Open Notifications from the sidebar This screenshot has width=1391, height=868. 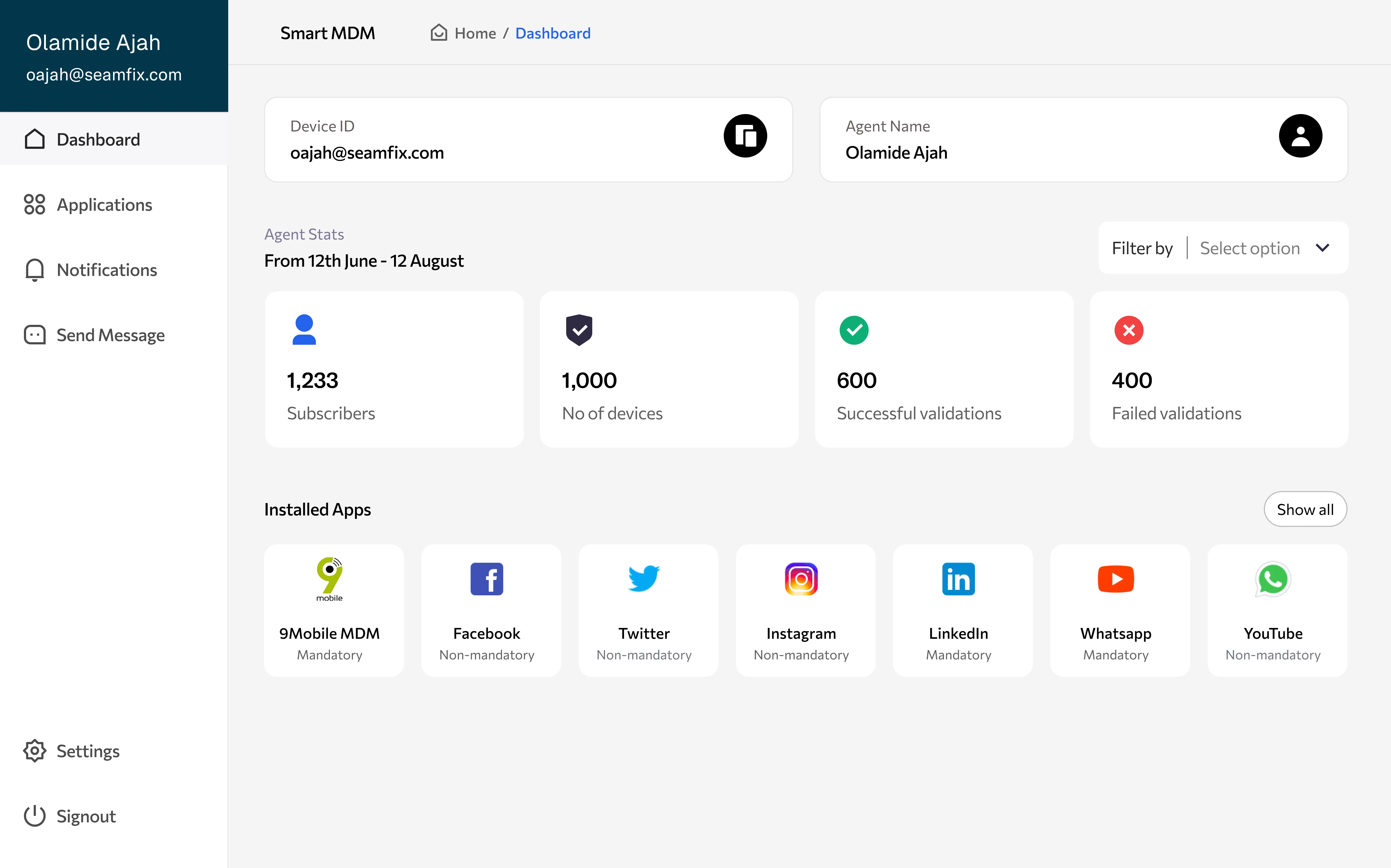coord(106,270)
